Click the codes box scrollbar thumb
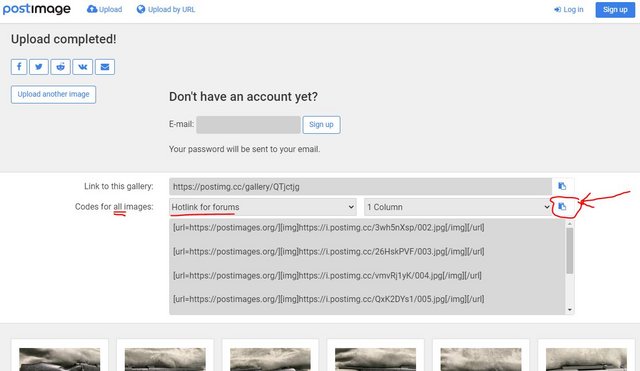Viewport: 640px width, 371px height. click(x=570, y=251)
